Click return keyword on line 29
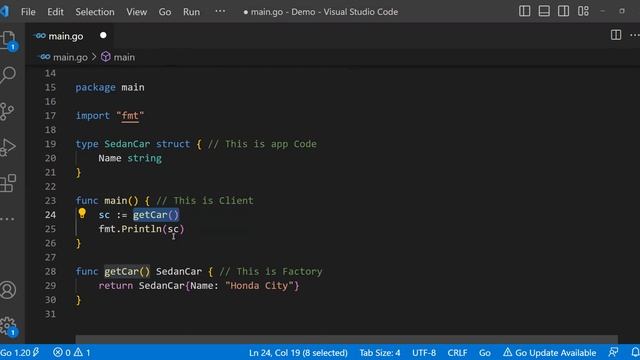The height and width of the screenshot is (360, 640). click(116, 286)
